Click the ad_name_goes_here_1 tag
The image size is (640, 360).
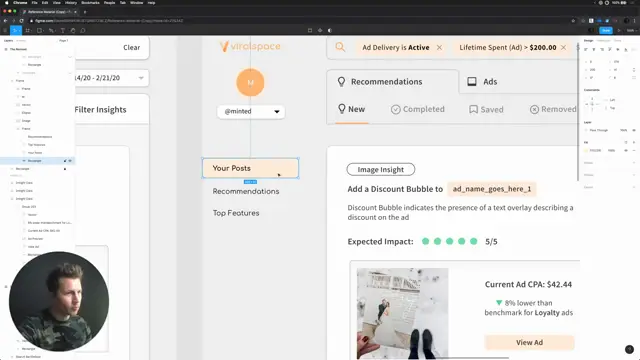pyautogui.click(x=492, y=189)
